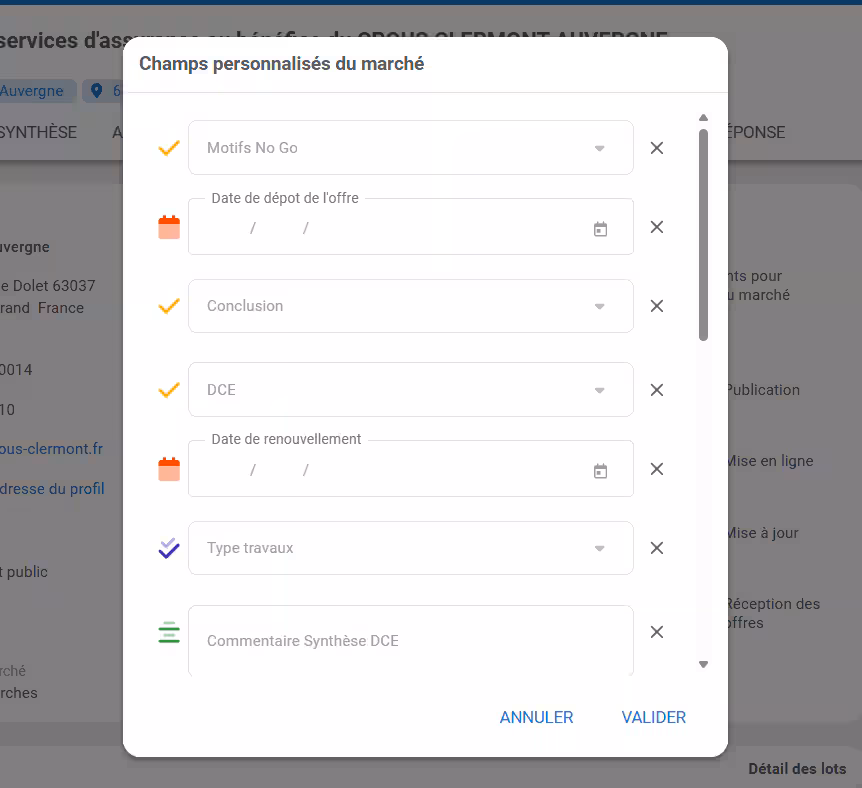This screenshot has width=862, height=788.
Task: Remove the Date de dépot de l'offre field
Action: click(657, 227)
